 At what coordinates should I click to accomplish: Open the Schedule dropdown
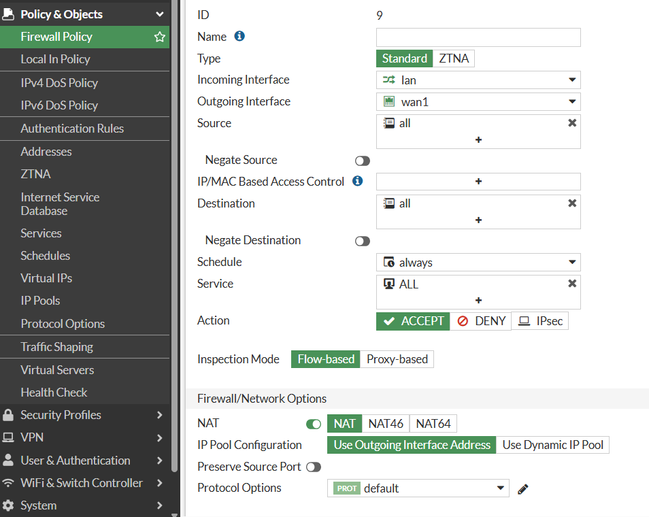click(x=478, y=263)
